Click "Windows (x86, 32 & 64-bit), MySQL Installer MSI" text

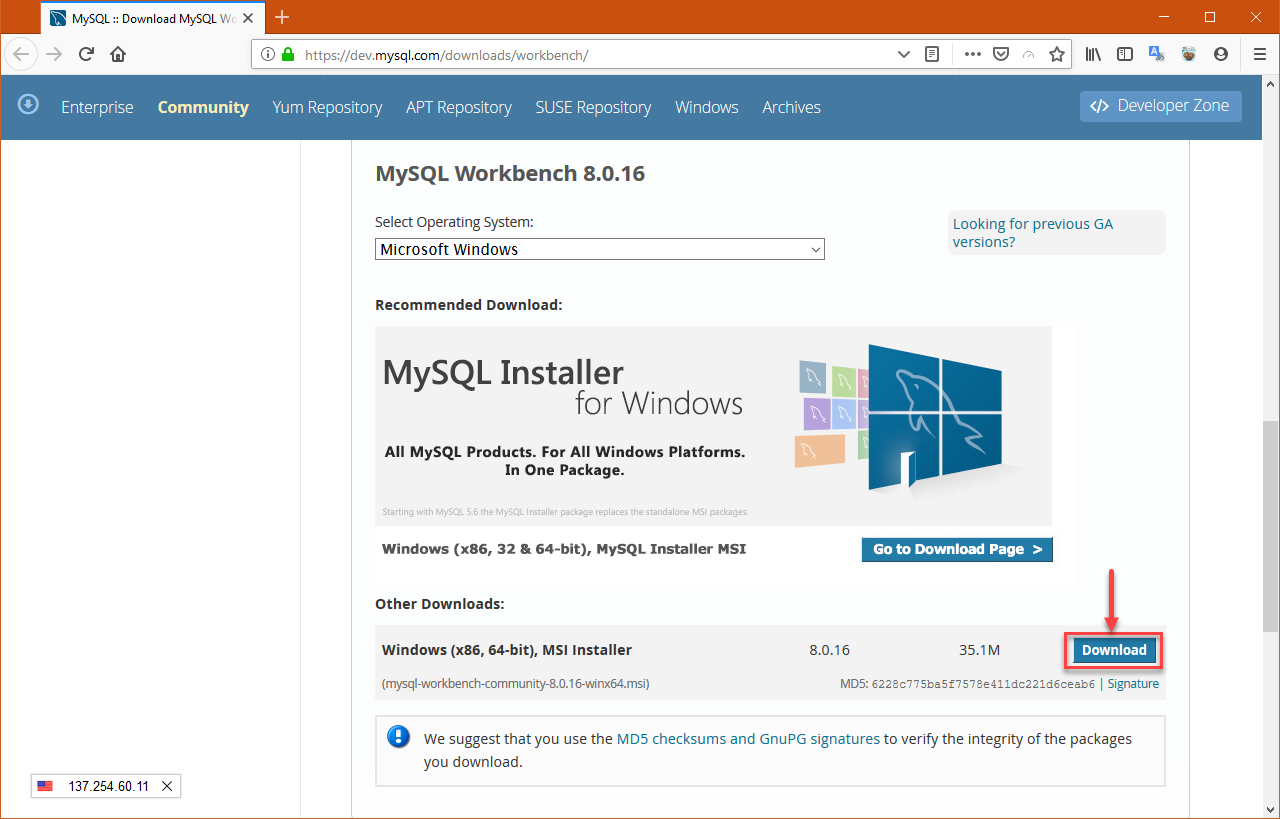click(564, 549)
